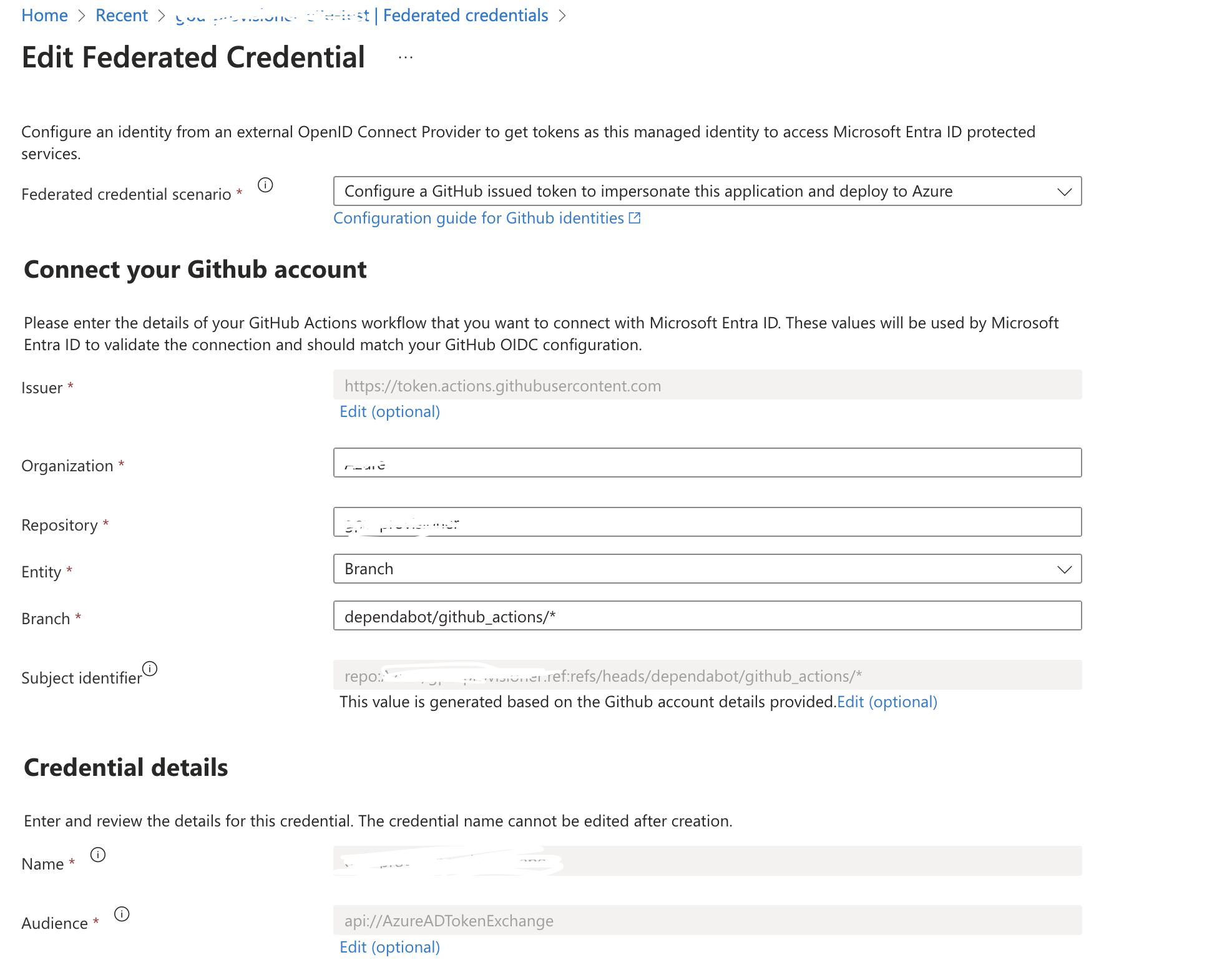This screenshot has height=975, width=1232.
Task: Open the Federated credential scenario info tooltip
Action: 266,185
